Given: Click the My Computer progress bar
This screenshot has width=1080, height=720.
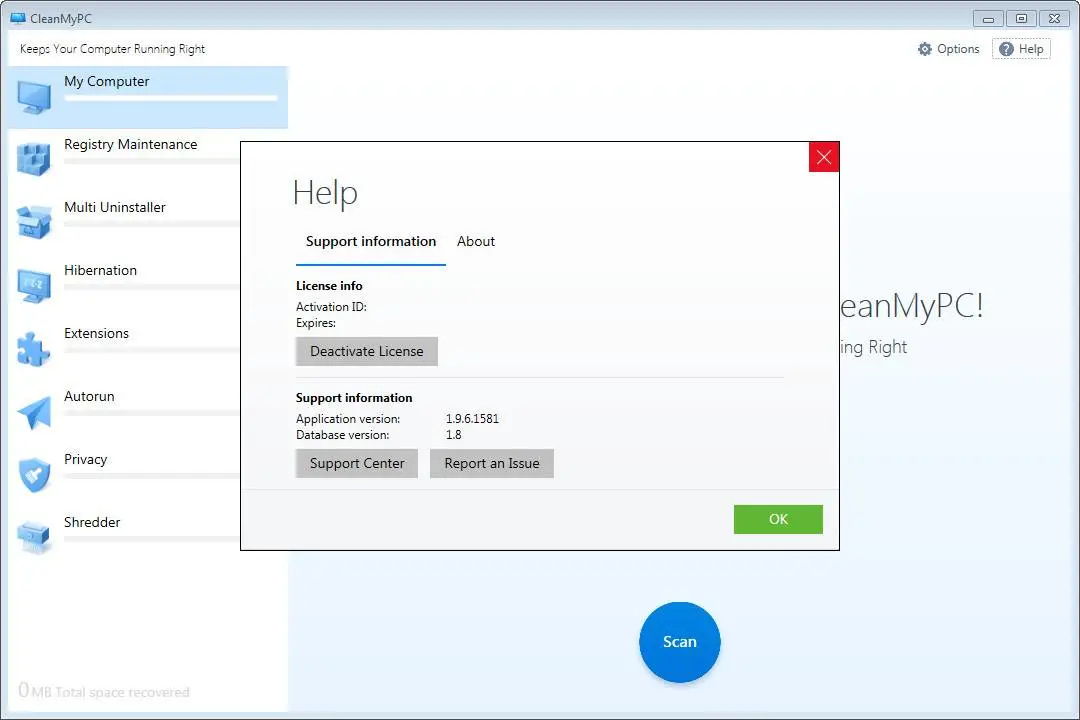Looking at the screenshot, I should (x=171, y=99).
